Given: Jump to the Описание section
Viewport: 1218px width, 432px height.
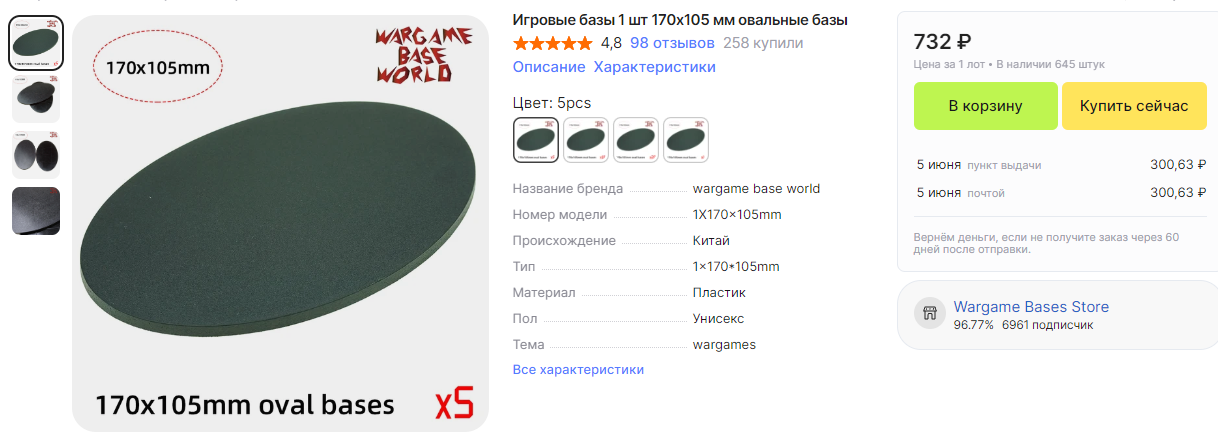Looking at the screenshot, I should tap(549, 67).
